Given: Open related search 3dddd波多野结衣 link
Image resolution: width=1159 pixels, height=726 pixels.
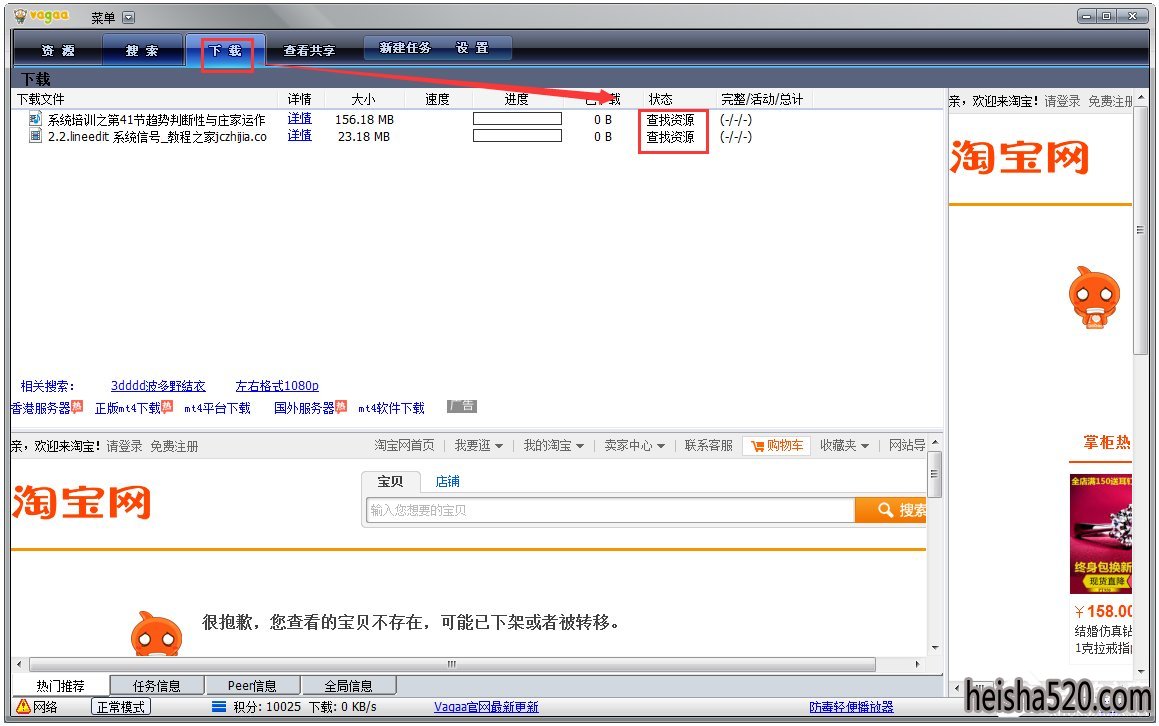Looking at the screenshot, I should point(158,386).
